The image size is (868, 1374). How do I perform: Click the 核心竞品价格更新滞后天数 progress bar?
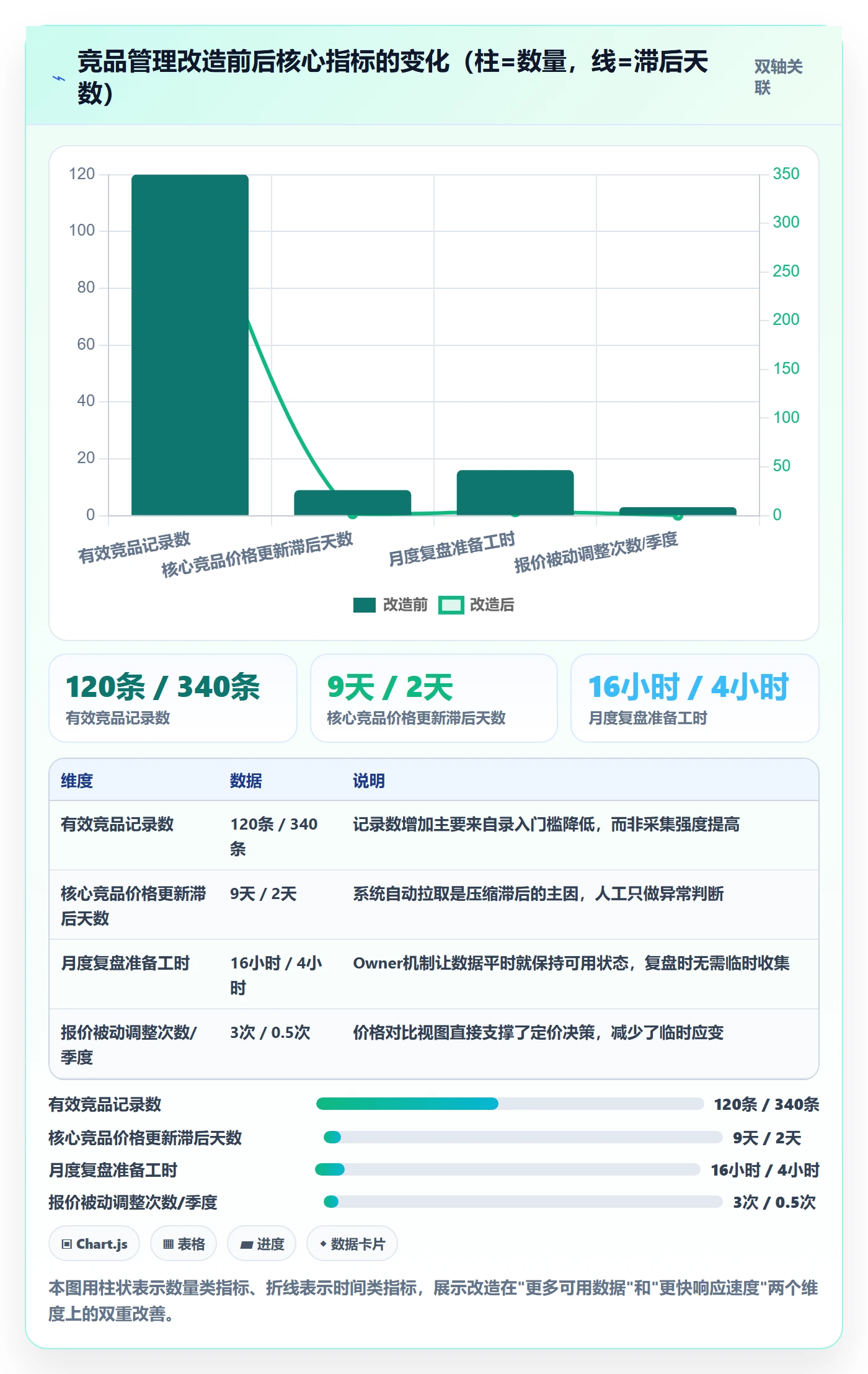[523, 1137]
